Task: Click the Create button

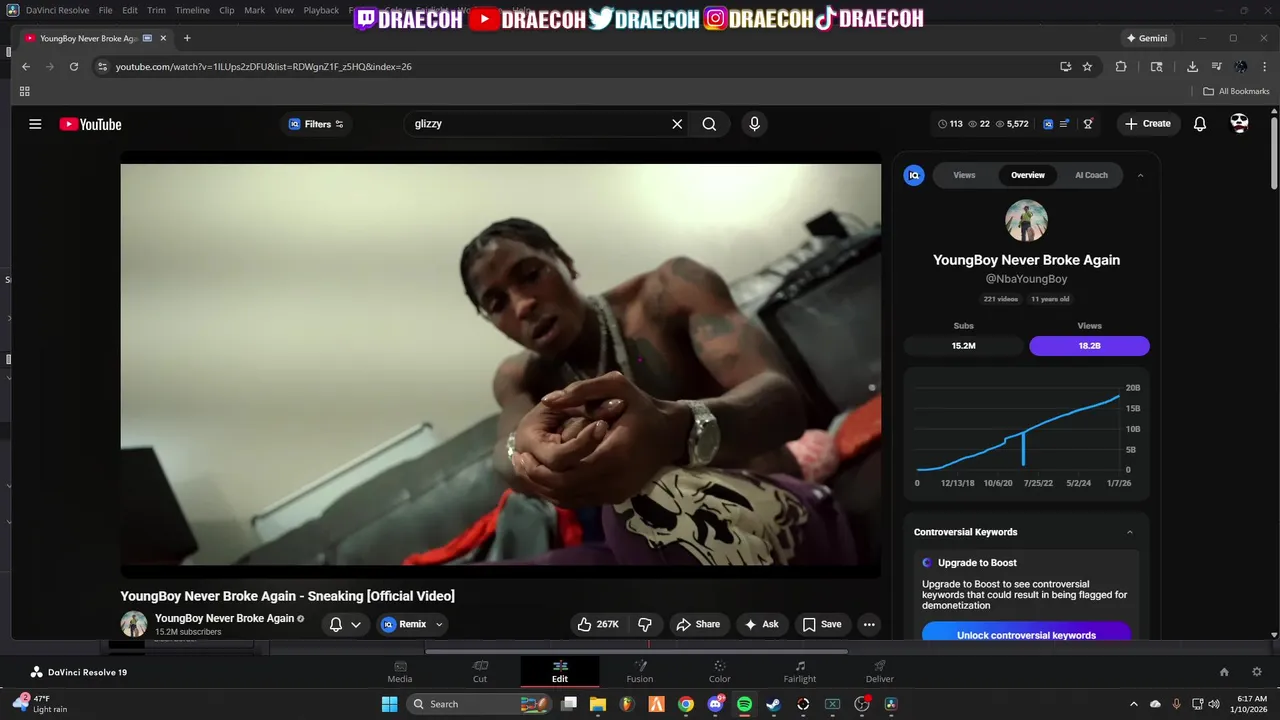Action: (x=1148, y=124)
